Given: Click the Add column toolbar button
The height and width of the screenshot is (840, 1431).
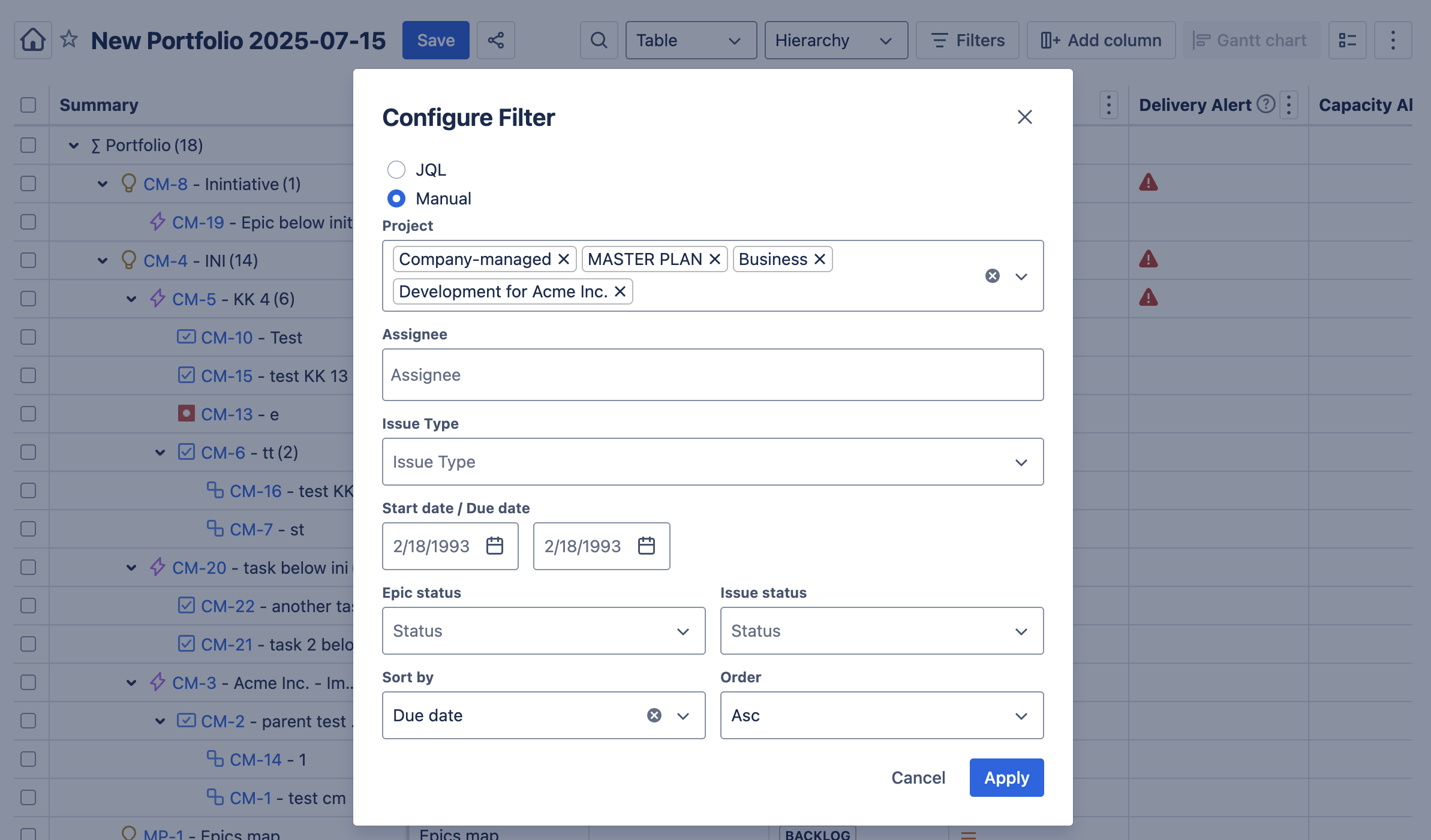Looking at the screenshot, I should point(1101,40).
